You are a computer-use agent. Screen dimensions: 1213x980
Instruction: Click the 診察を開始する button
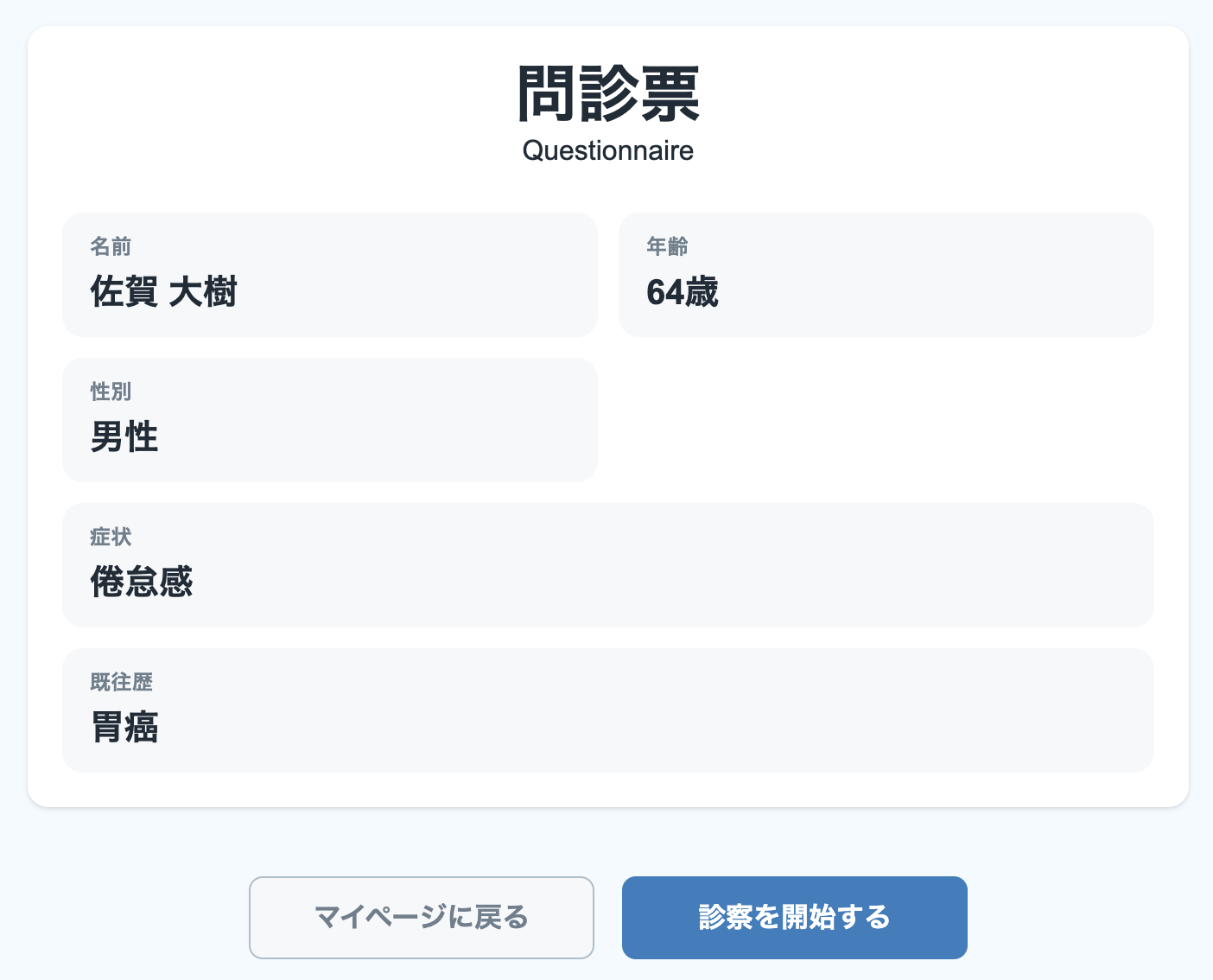pyautogui.click(x=794, y=917)
